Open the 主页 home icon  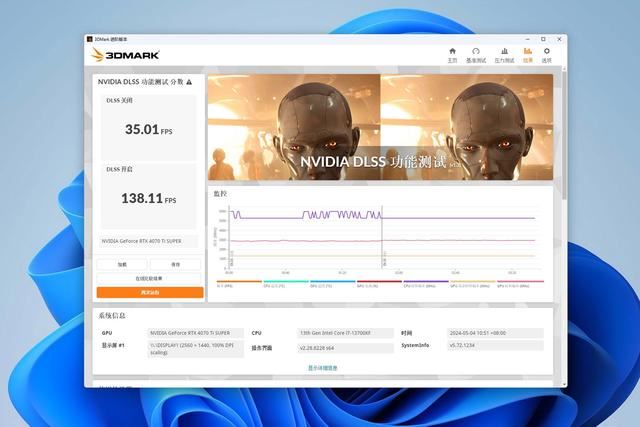coord(452,54)
